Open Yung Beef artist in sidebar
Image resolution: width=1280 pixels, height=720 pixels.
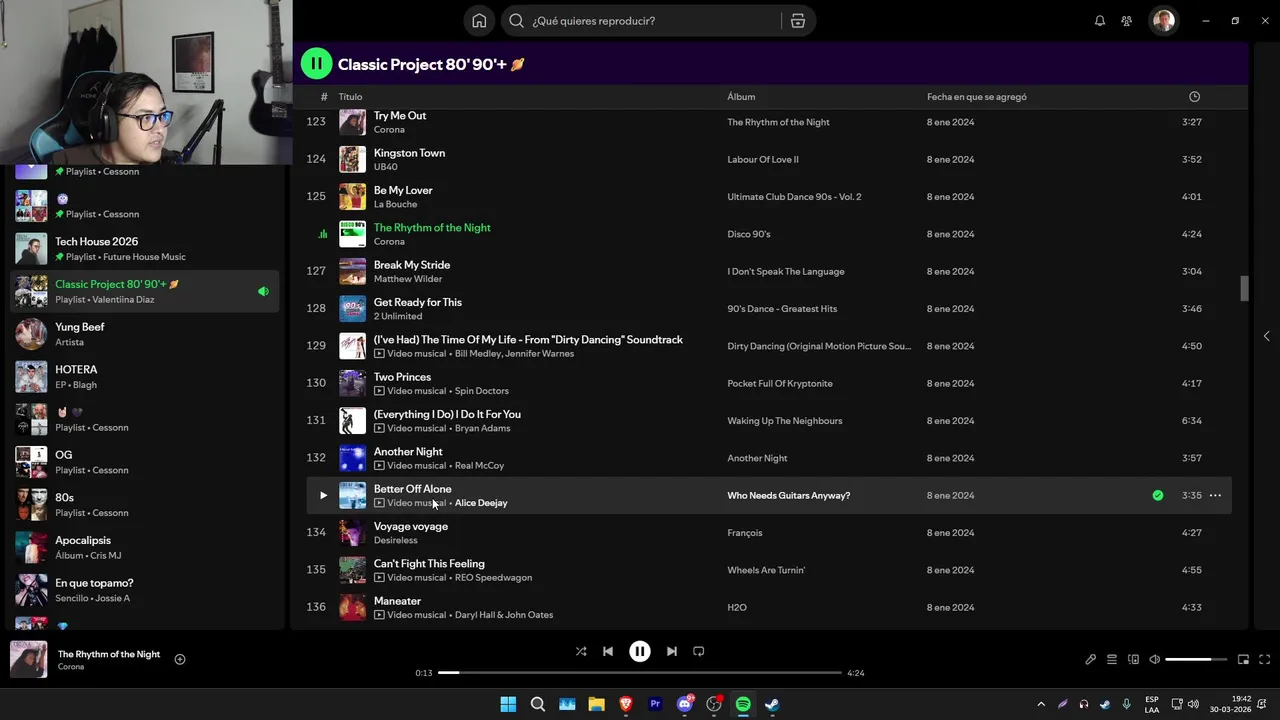[146, 334]
